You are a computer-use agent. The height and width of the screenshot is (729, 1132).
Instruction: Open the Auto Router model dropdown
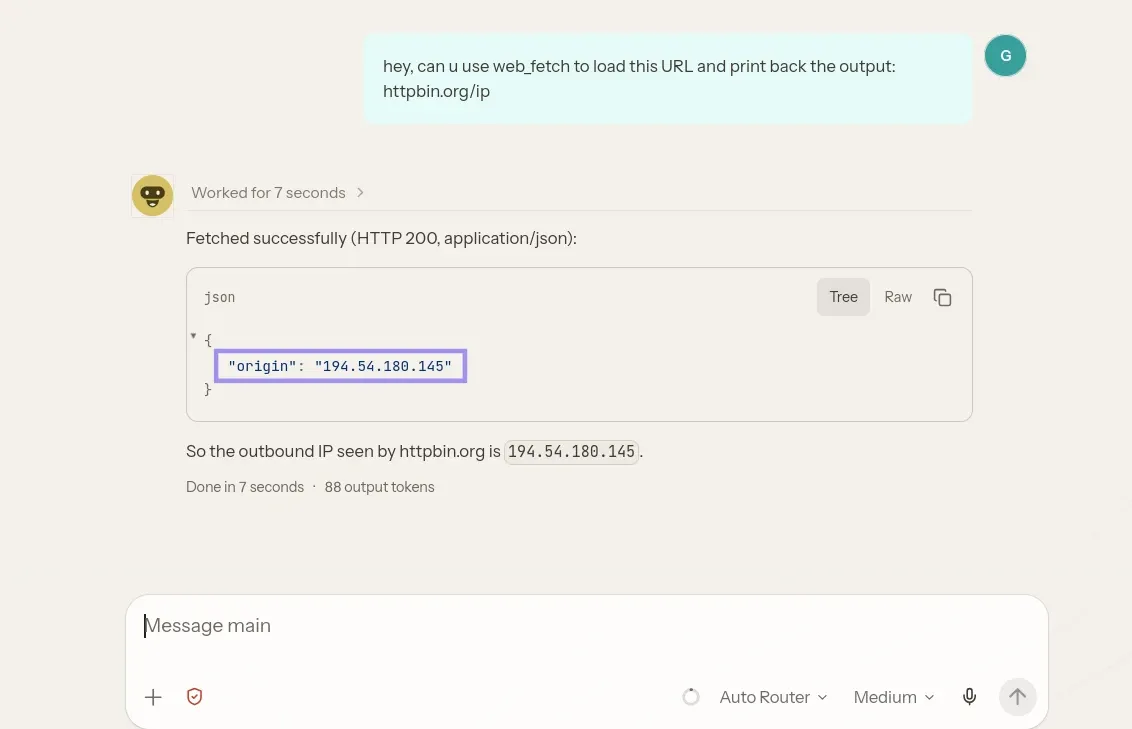[x=773, y=697]
